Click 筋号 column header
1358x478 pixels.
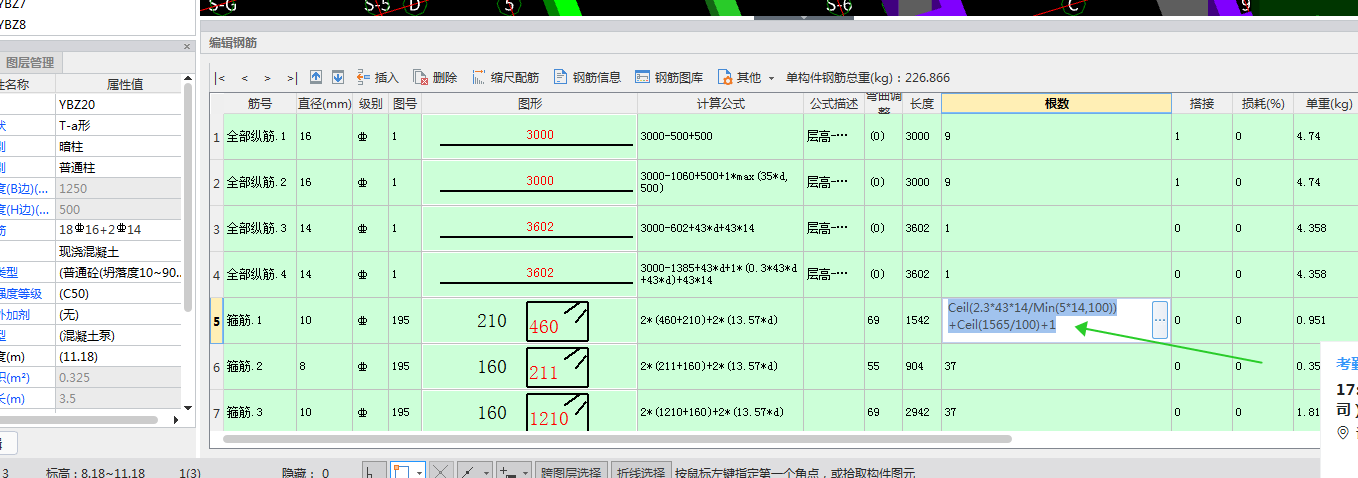pos(259,103)
